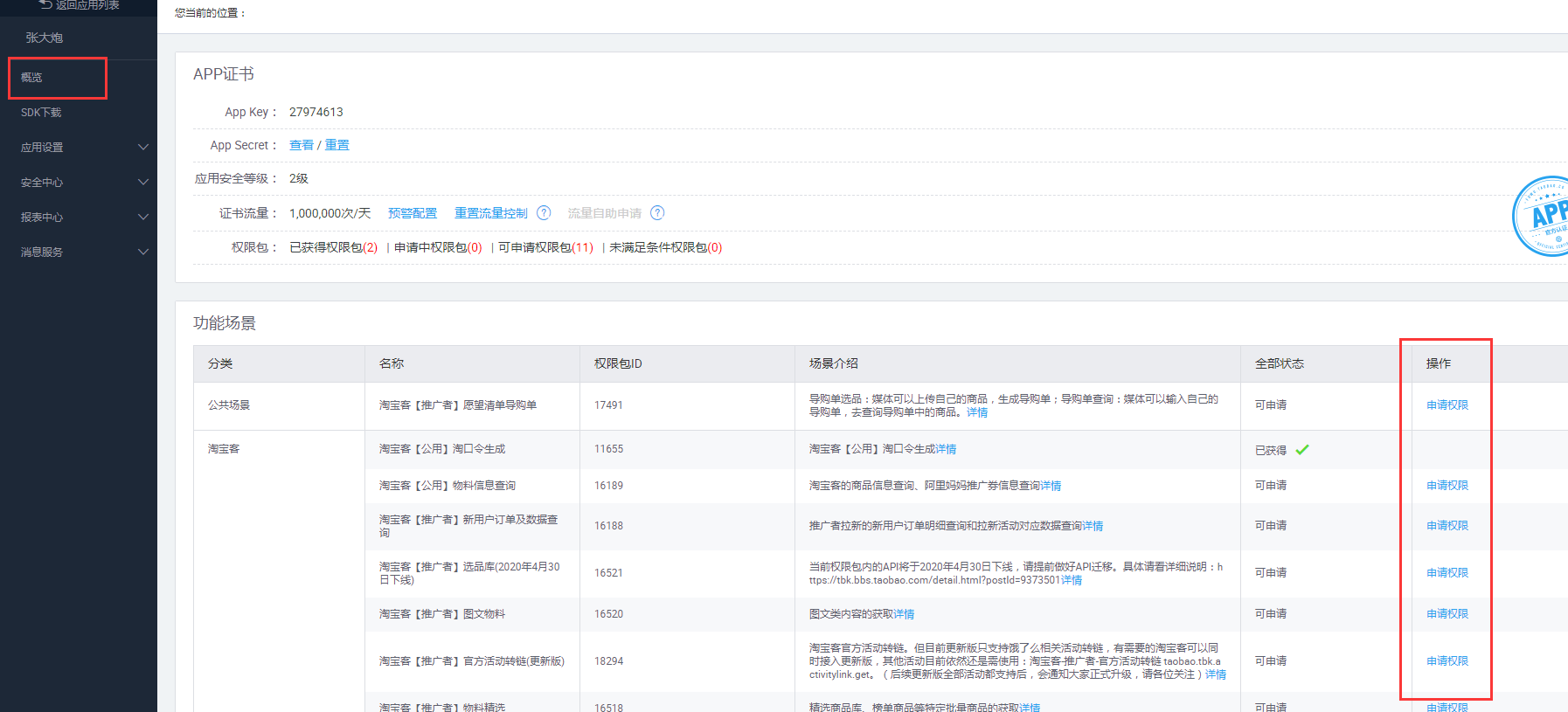This screenshot has height=712, width=1568.
Task: Click the disabled 流量自助申请 link
Action: tap(605, 213)
